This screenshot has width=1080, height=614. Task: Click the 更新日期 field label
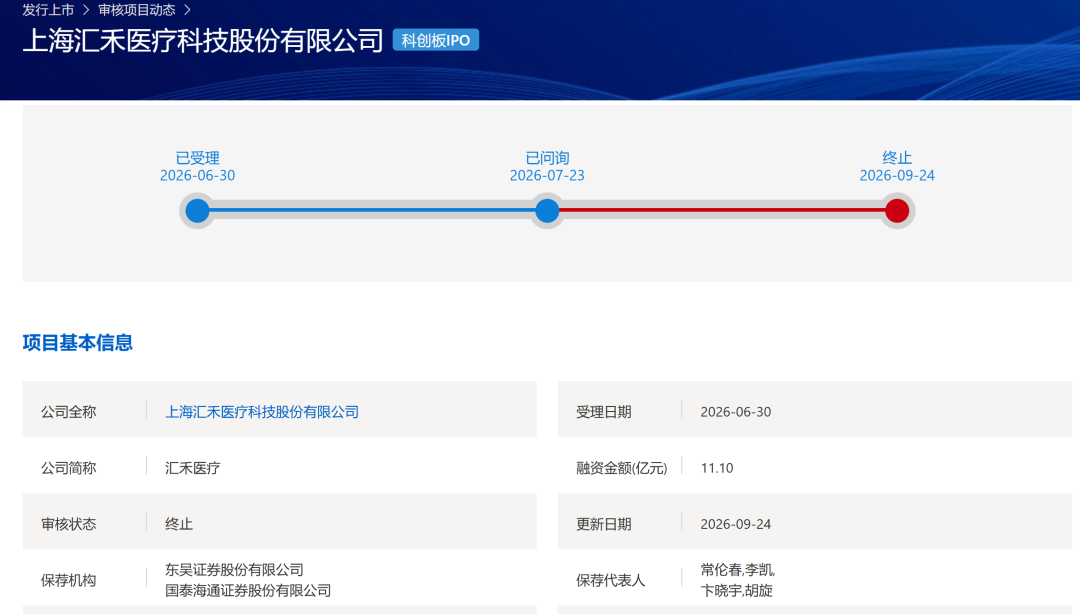coord(603,524)
